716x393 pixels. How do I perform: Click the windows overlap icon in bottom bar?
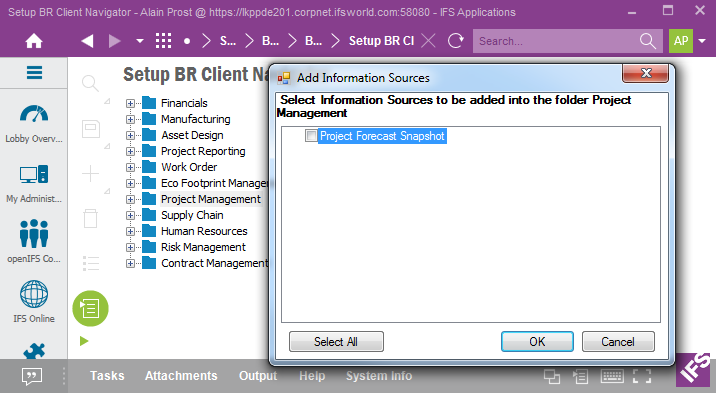coord(552,377)
